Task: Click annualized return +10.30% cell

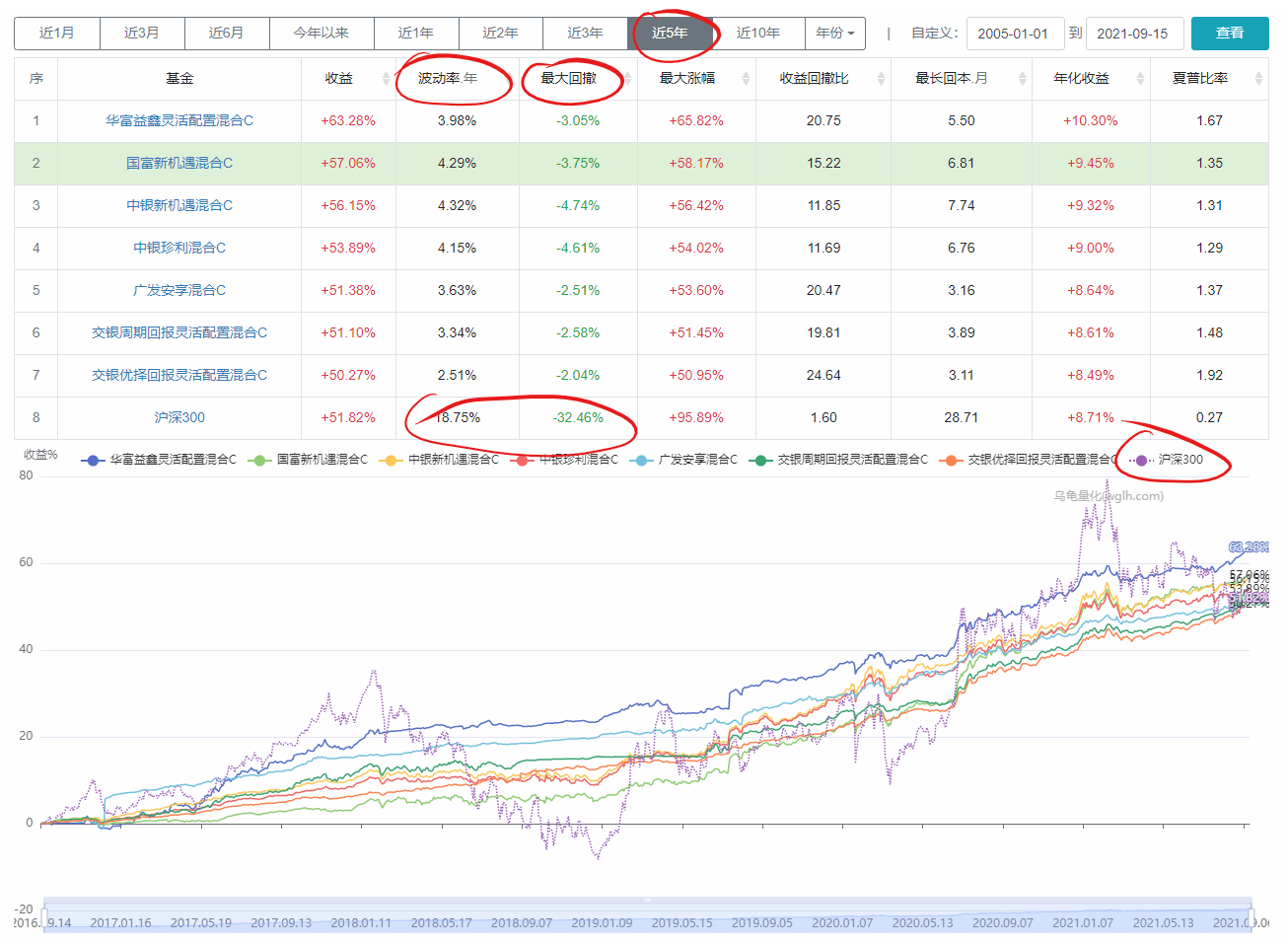Action: tap(1091, 120)
